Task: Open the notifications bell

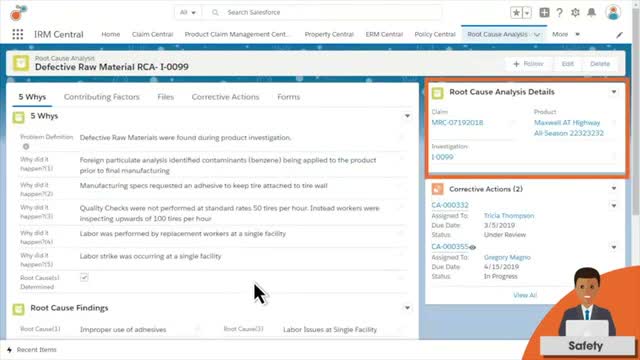Action: point(591,13)
